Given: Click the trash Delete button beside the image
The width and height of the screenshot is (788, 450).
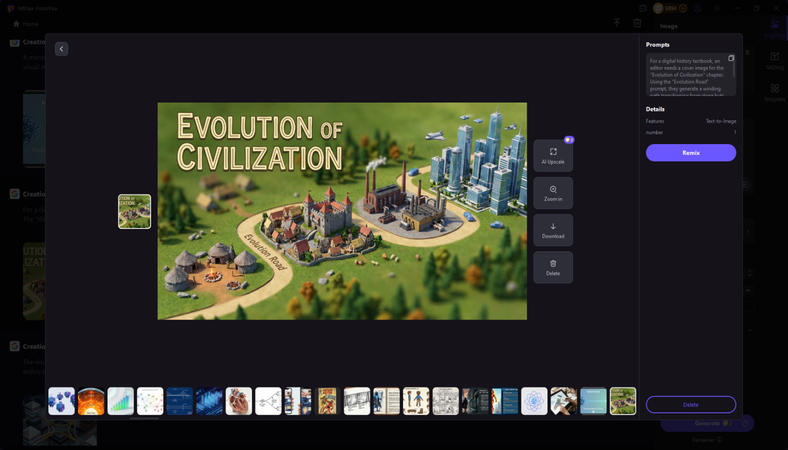Looking at the screenshot, I should point(553,267).
